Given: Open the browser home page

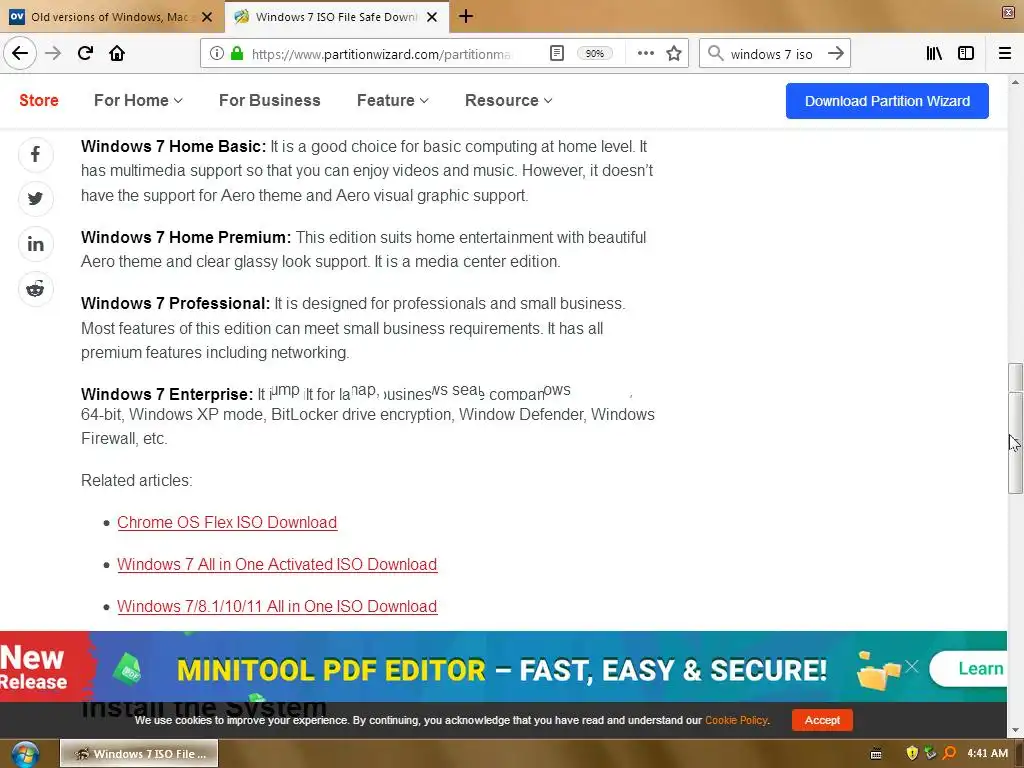Looking at the screenshot, I should pyautogui.click(x=117, y=53).
